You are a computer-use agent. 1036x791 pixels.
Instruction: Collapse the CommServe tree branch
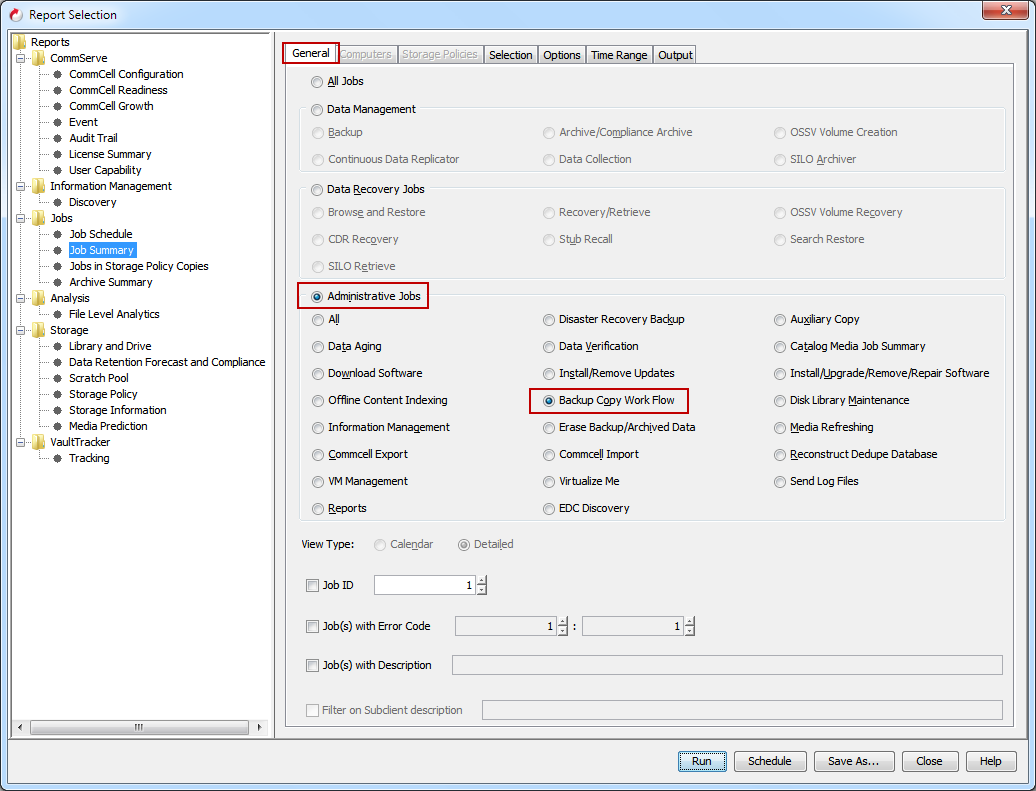tap(22, 57)
